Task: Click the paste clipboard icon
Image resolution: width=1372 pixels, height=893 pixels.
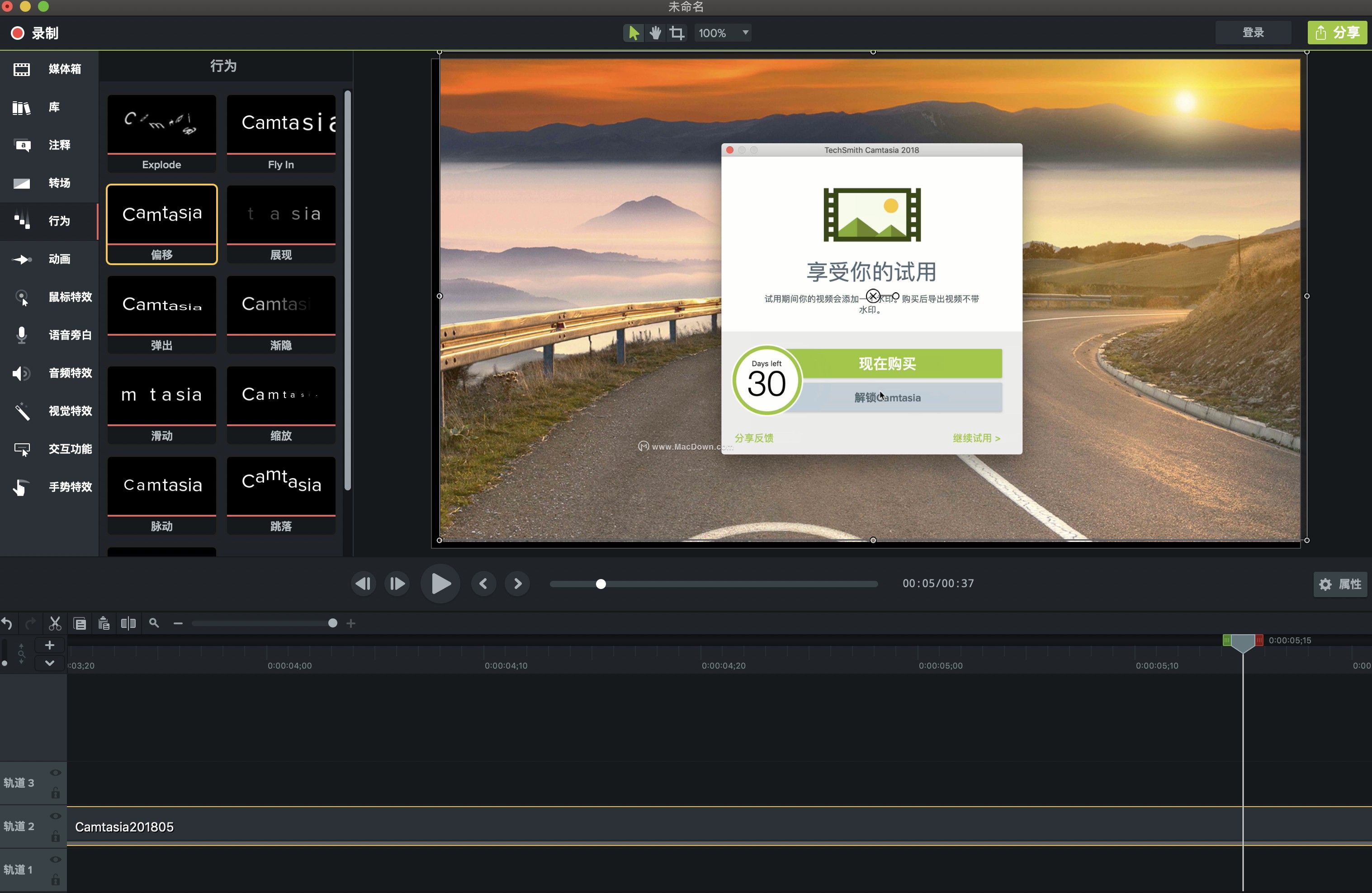Action: [104, 623]
